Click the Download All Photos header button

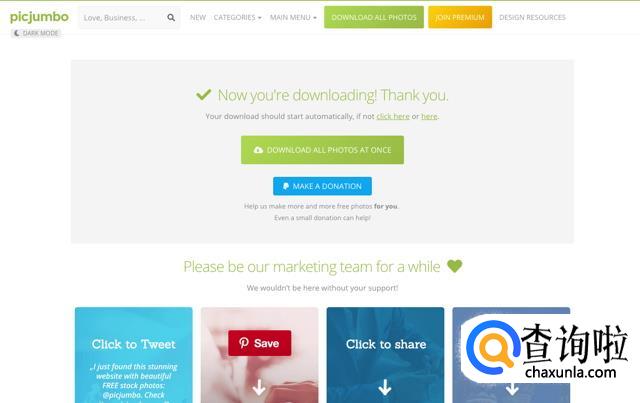pos(374,17)
